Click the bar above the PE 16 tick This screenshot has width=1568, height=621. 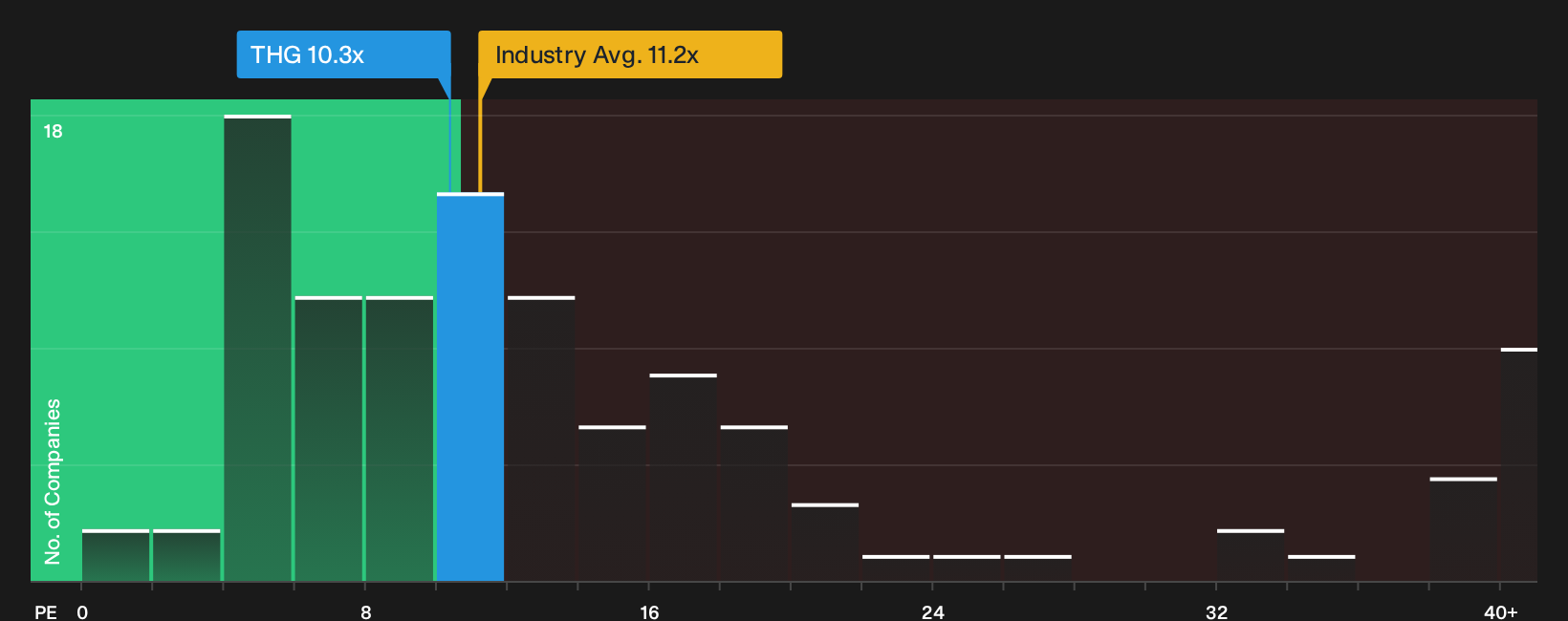click(x=683, y=478)
